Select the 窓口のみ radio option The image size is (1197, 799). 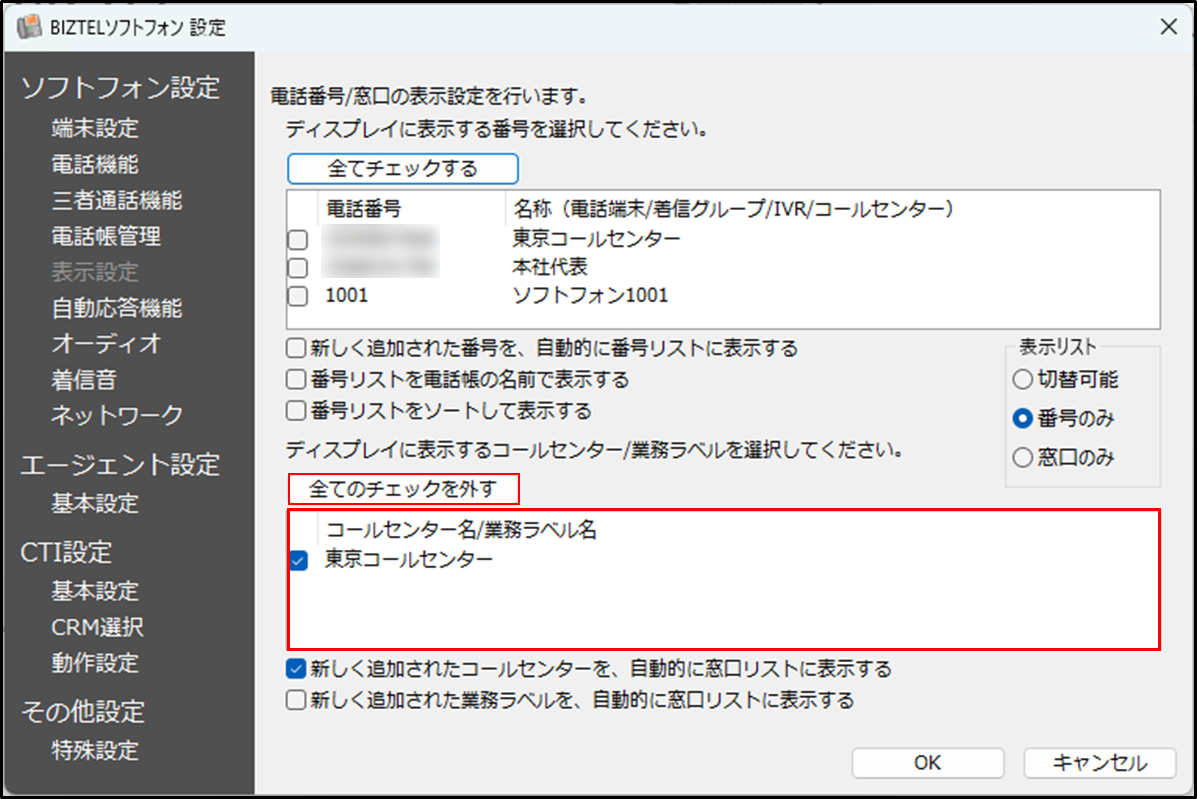click(1021, 458)
